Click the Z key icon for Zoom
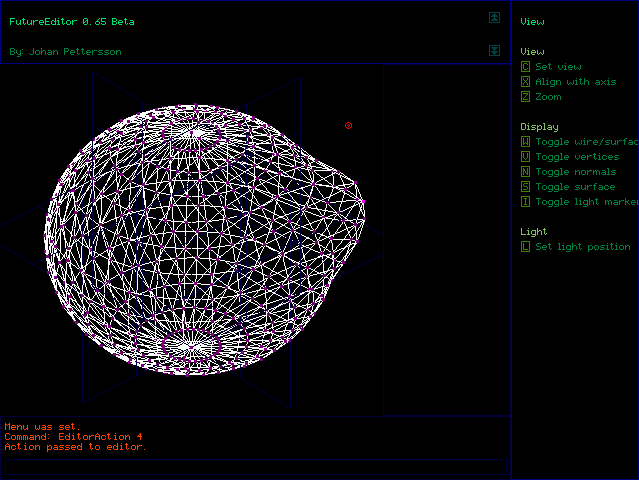Viewport: 639px width, 480px height. pyautogui.click(x=526, y=97)
